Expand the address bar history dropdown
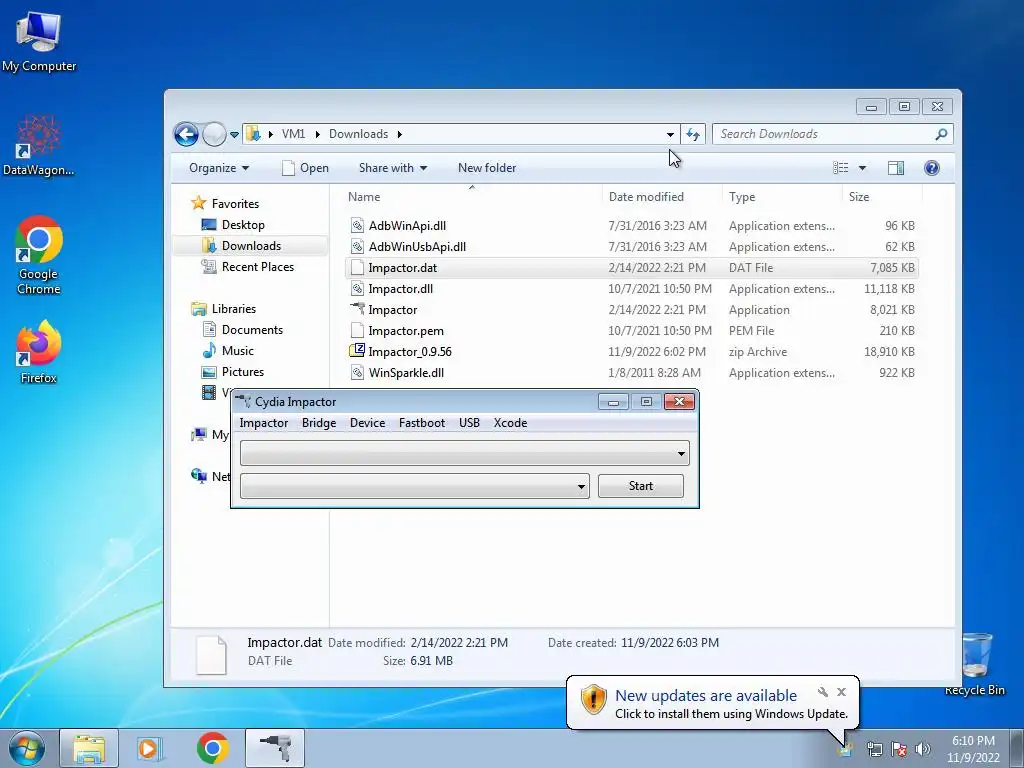The width and height of the screenshot is (1024, 768). click(670, 135)
